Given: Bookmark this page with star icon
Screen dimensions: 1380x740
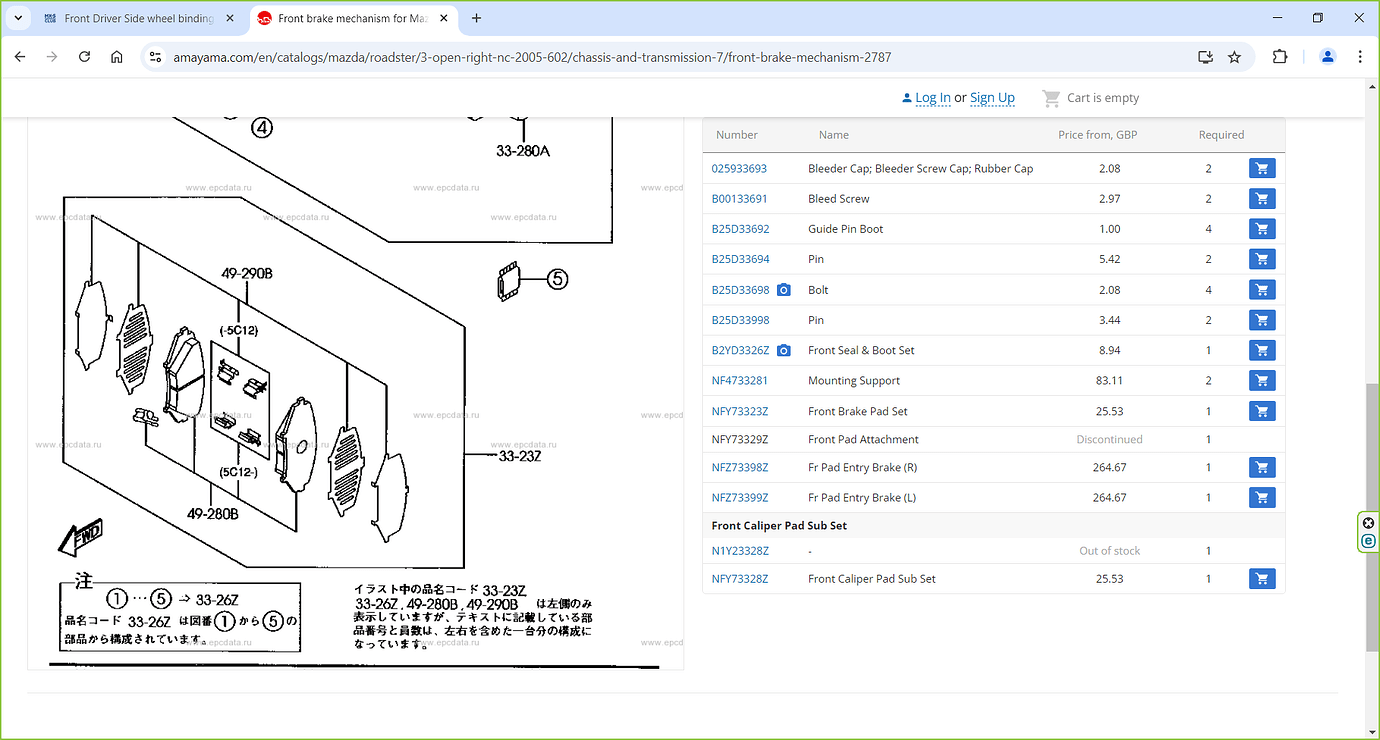Looking at the screenshot, I should pyautogui.click(x=1234, y=57).
